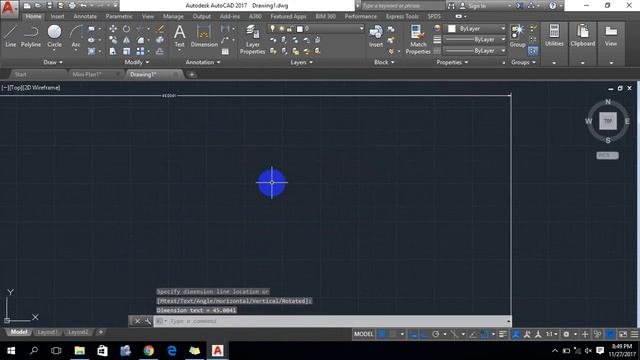This screenshot has width=640, height=360.
Task: Toggle group selection on in Groups panel
Action: coord(533,51)
